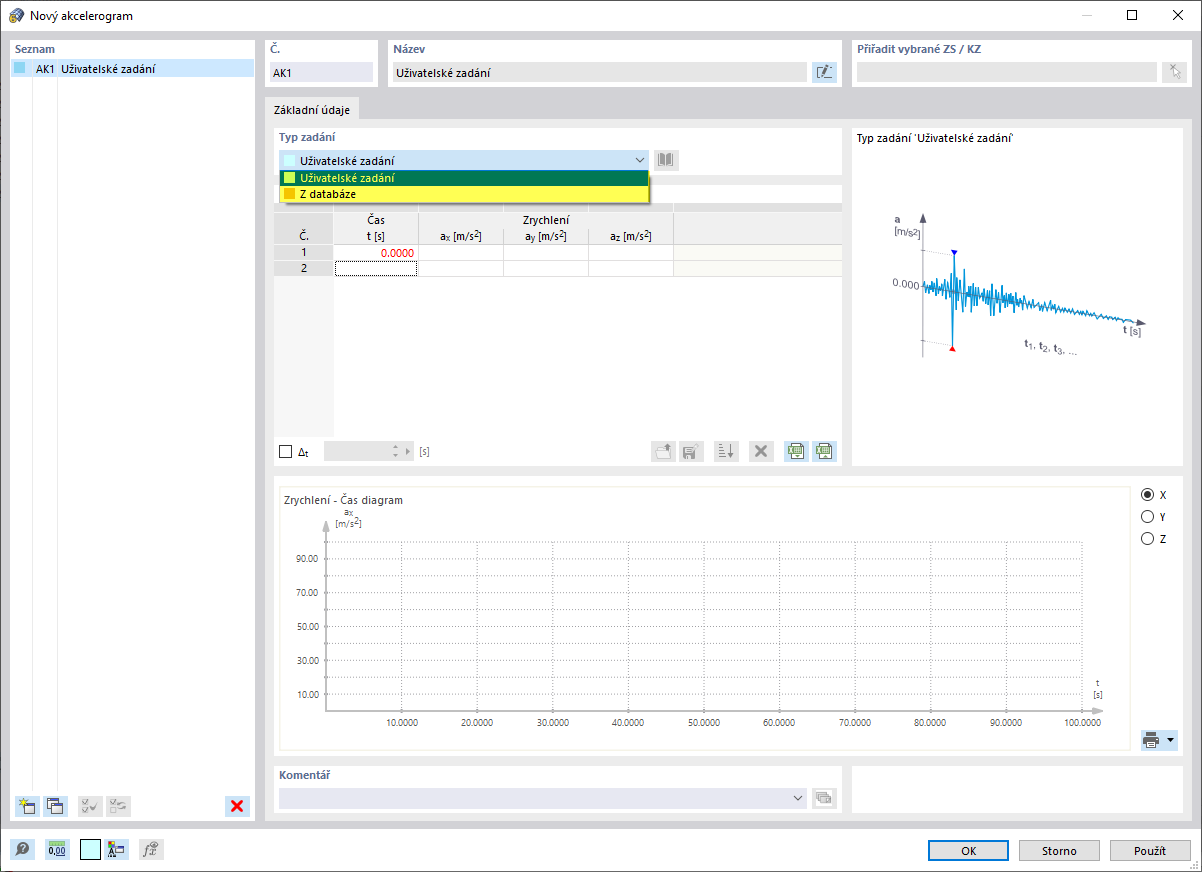Image resolution: width=1202 pixels, height=872 pixels.
Task: Click the Čas t [s] column header
Action: [x=376, y=228]
